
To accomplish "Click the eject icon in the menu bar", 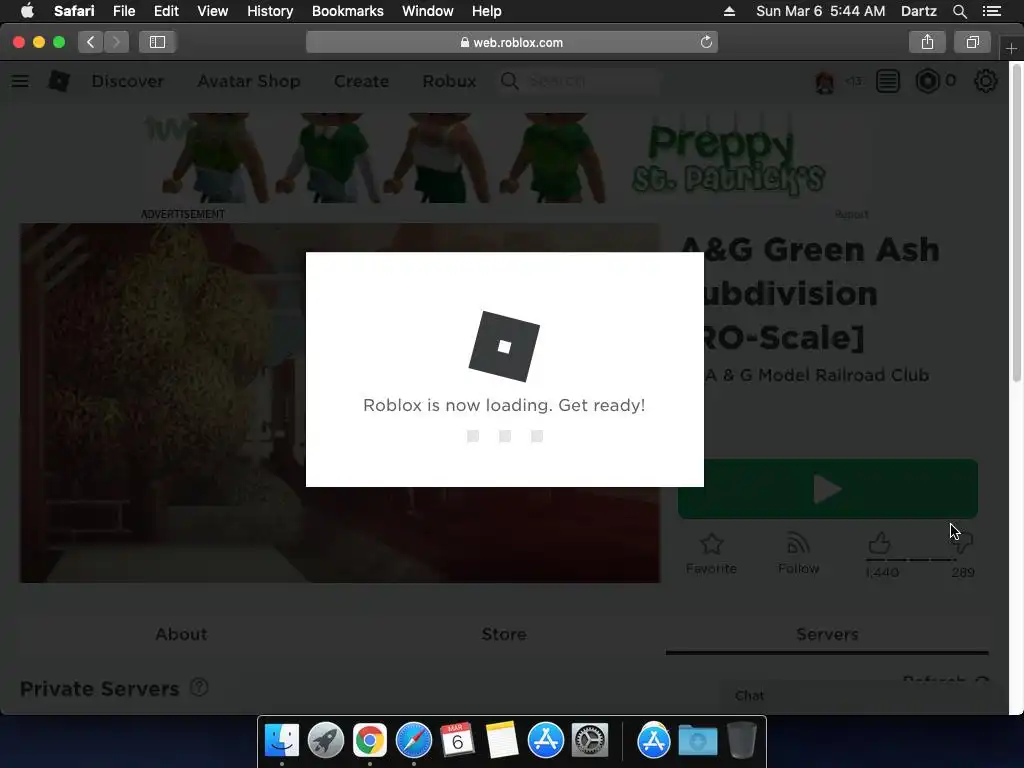I will pyautogui.click(x=729, y=11).
